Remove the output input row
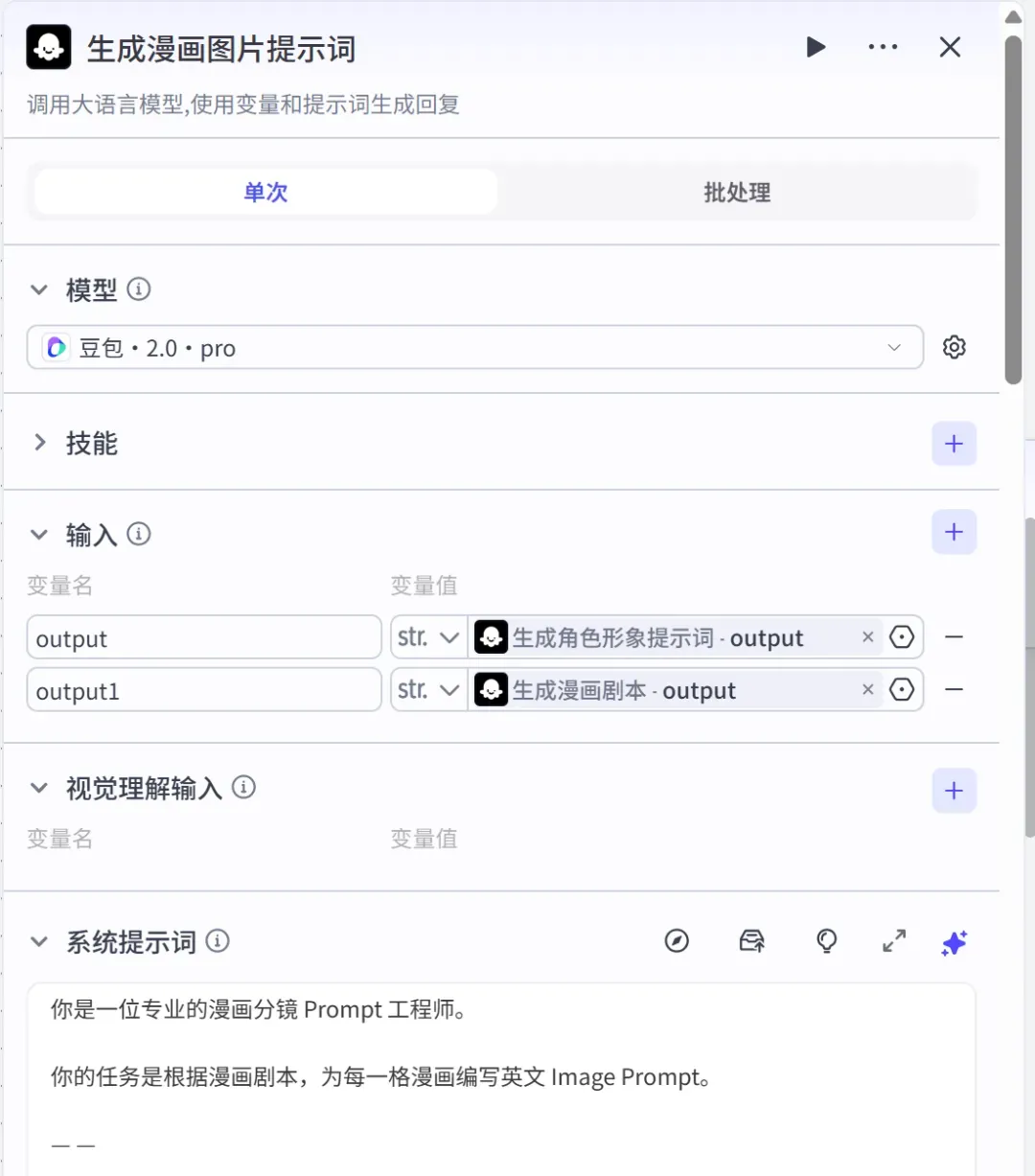1035x1176 pixels. tap(954, 637)
